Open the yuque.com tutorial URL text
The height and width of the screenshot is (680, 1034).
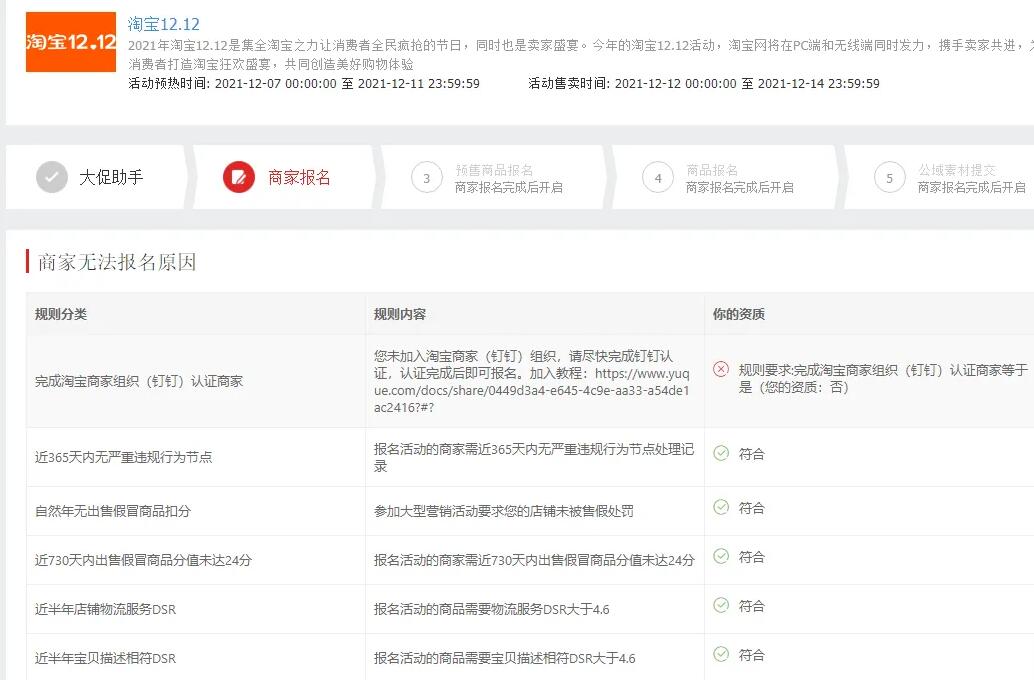click(532, 390)
